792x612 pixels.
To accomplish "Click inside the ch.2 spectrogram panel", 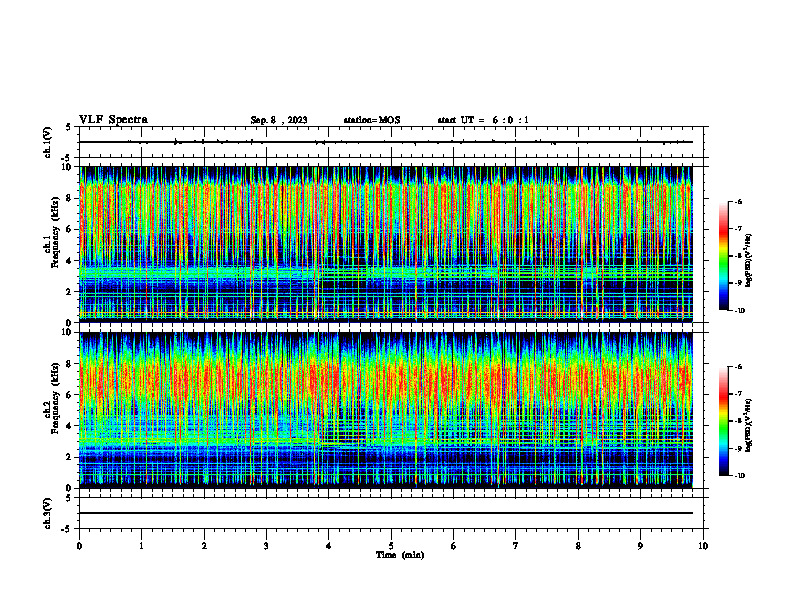I will click(x=386, y=410).
